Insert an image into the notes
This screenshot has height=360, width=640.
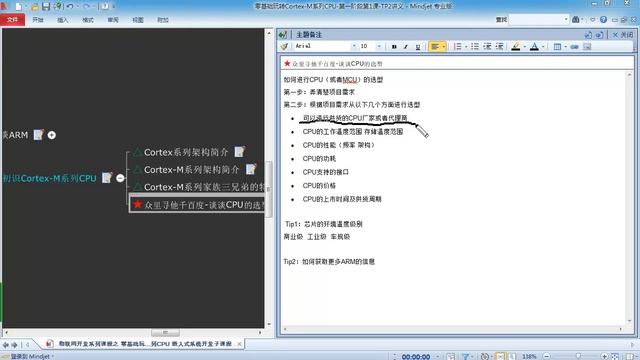pyautogui.click(x=587, y=47)
